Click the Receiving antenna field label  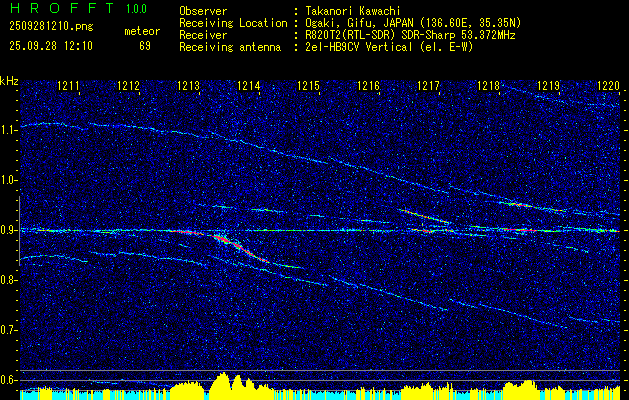coord(230,47)
